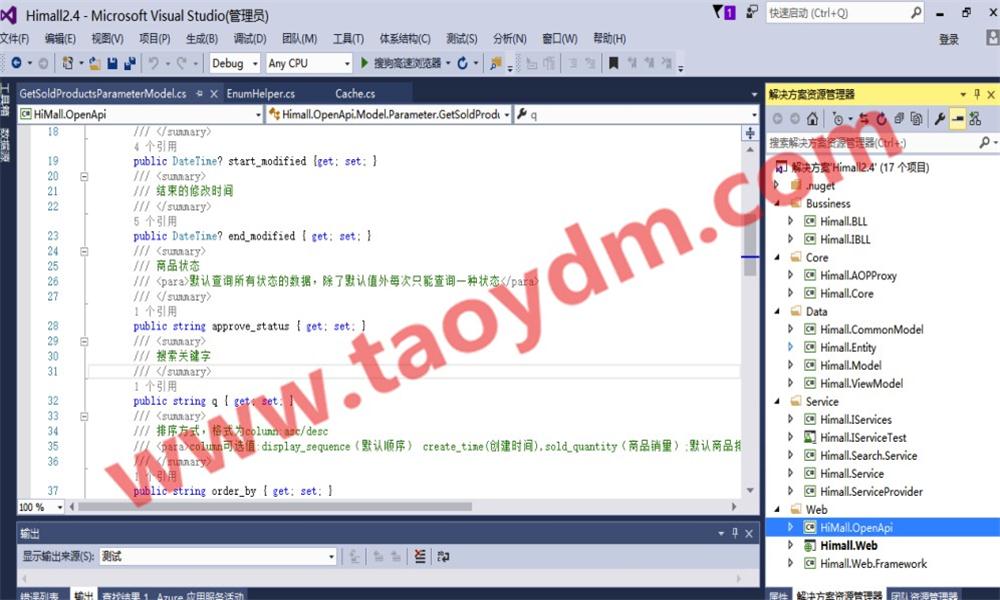Click the Open File folder toolbar icon

[94, 63]
